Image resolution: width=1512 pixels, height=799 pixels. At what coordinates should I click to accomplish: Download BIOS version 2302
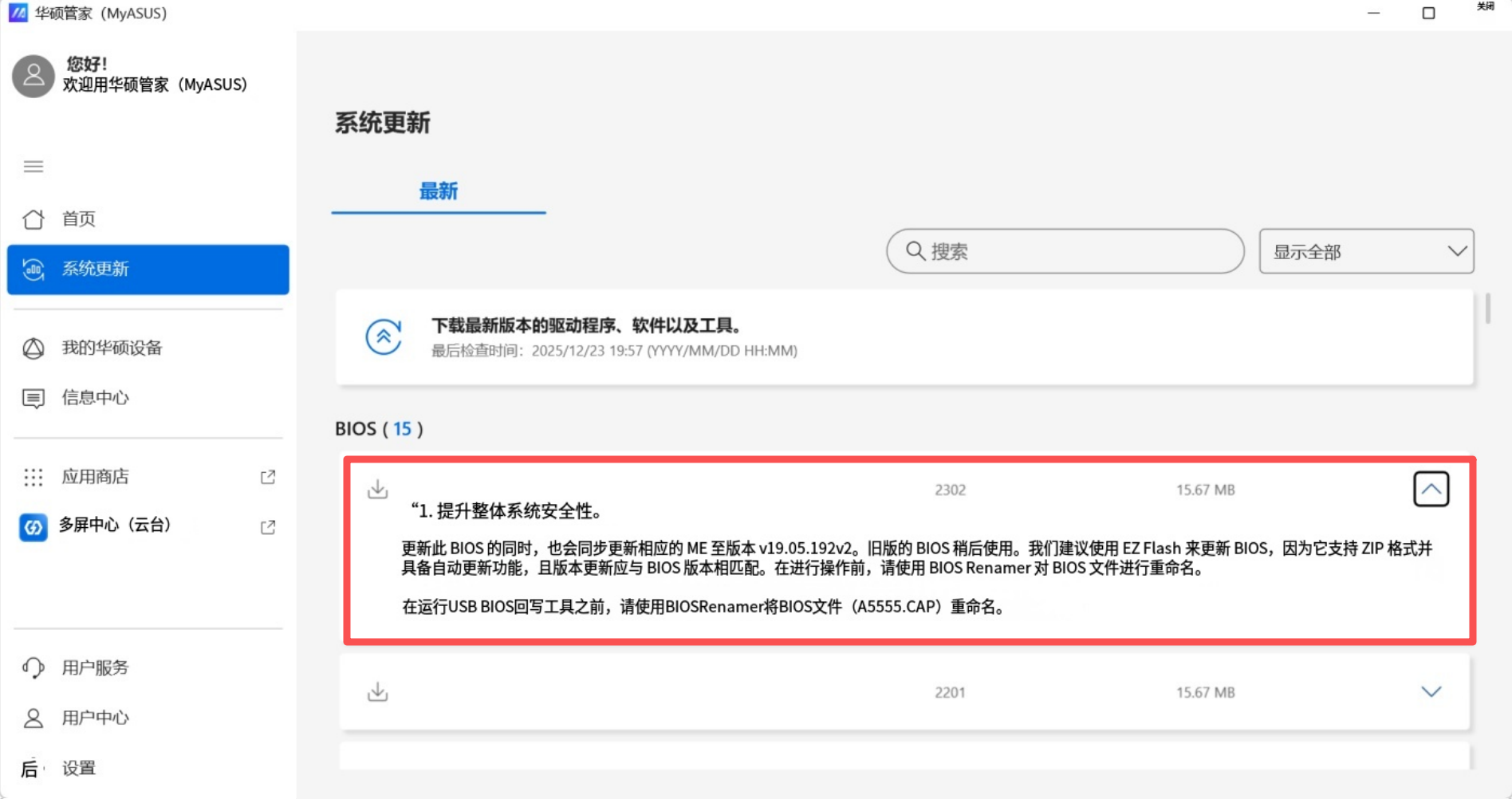point(378,489)
